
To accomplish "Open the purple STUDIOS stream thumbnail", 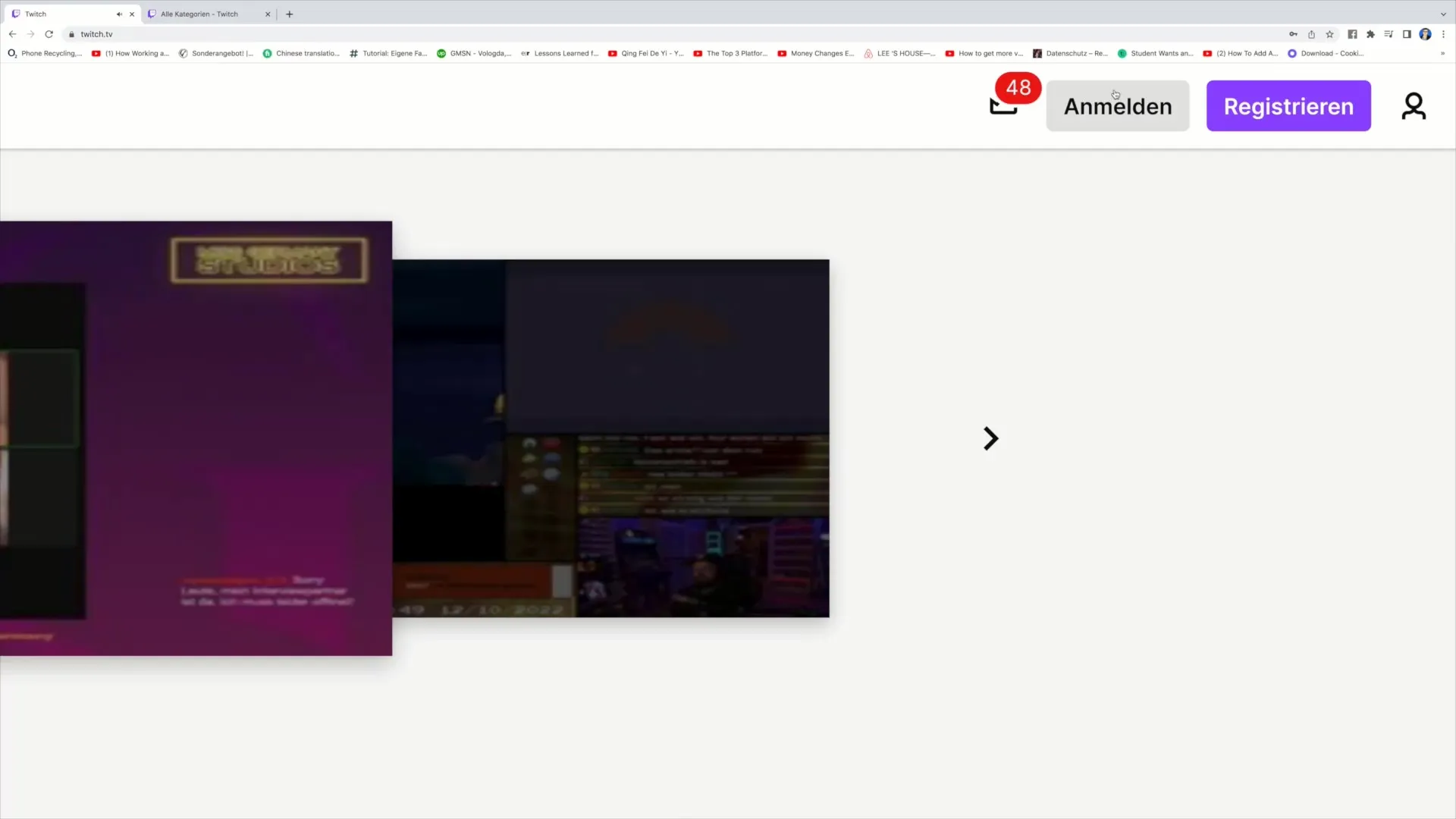I will [196, 438].
